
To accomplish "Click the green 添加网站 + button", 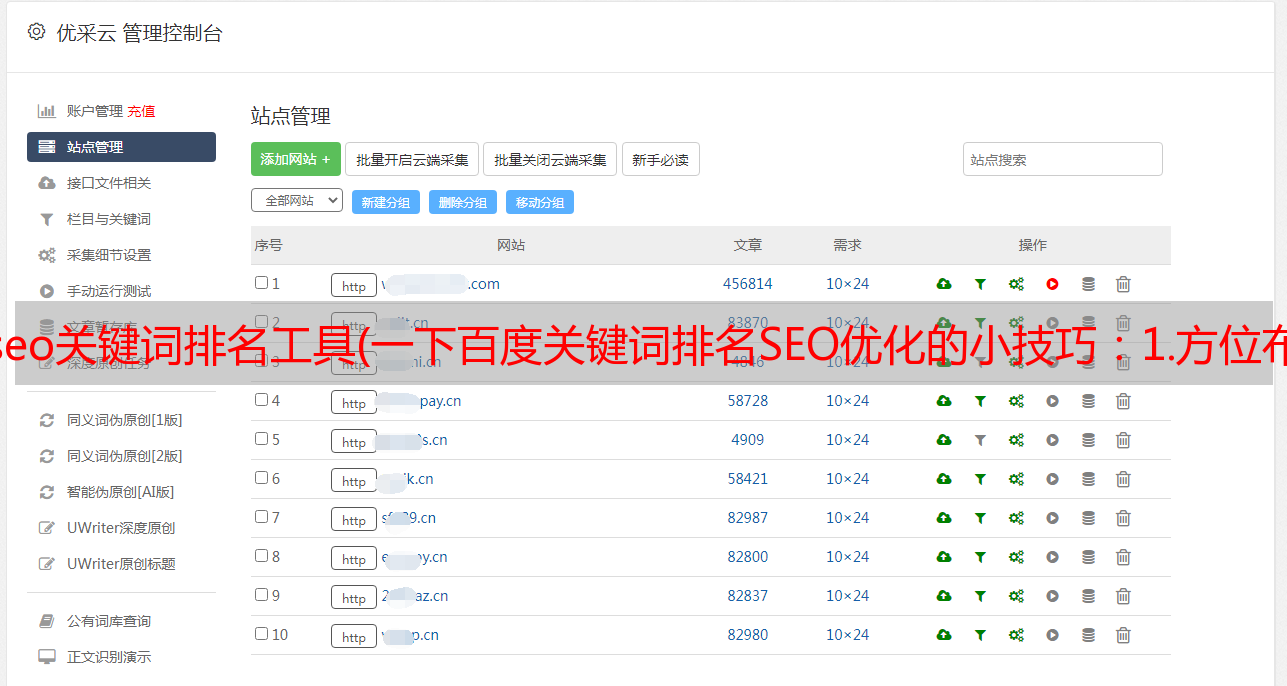I will [296, 159].
